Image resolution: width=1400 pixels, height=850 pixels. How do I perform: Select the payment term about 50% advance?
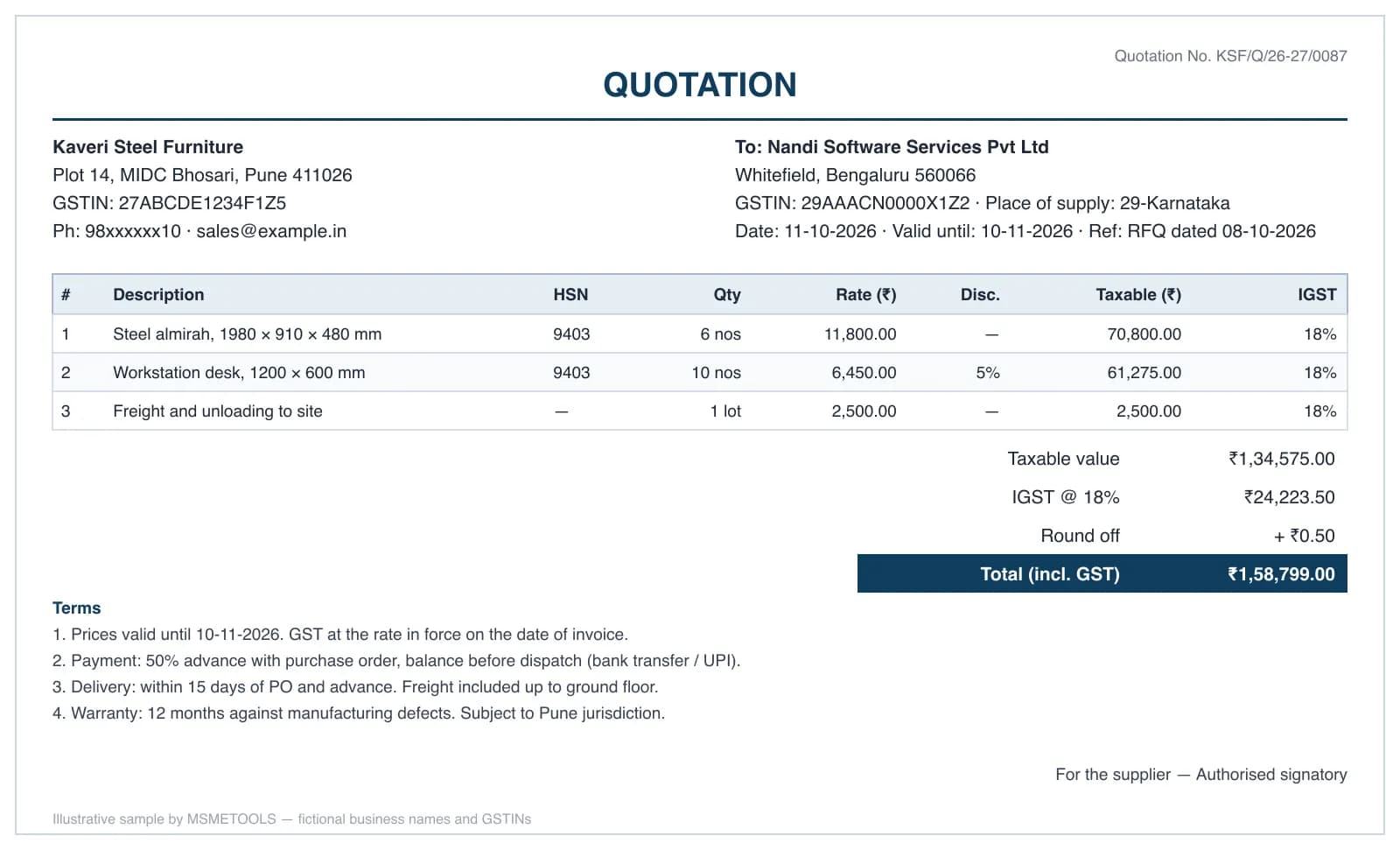[396, 661]
